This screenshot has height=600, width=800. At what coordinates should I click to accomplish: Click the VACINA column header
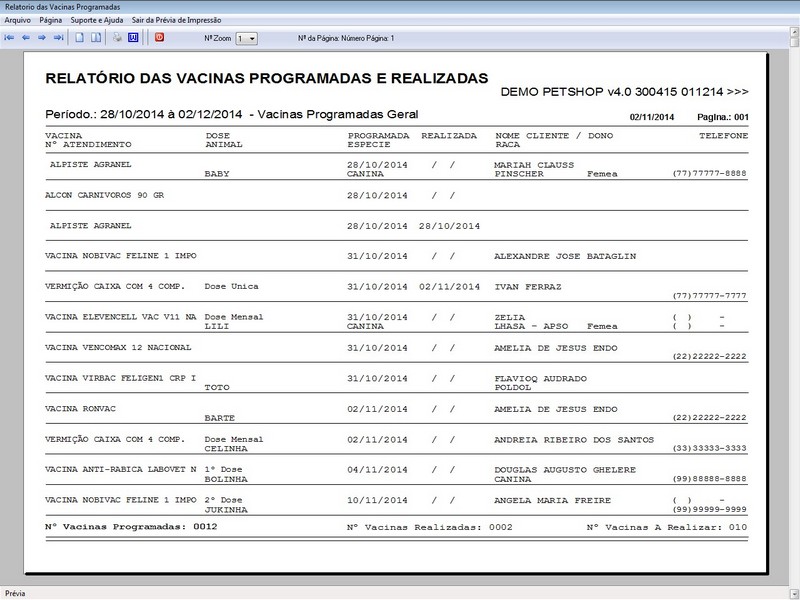click(64, 136)
